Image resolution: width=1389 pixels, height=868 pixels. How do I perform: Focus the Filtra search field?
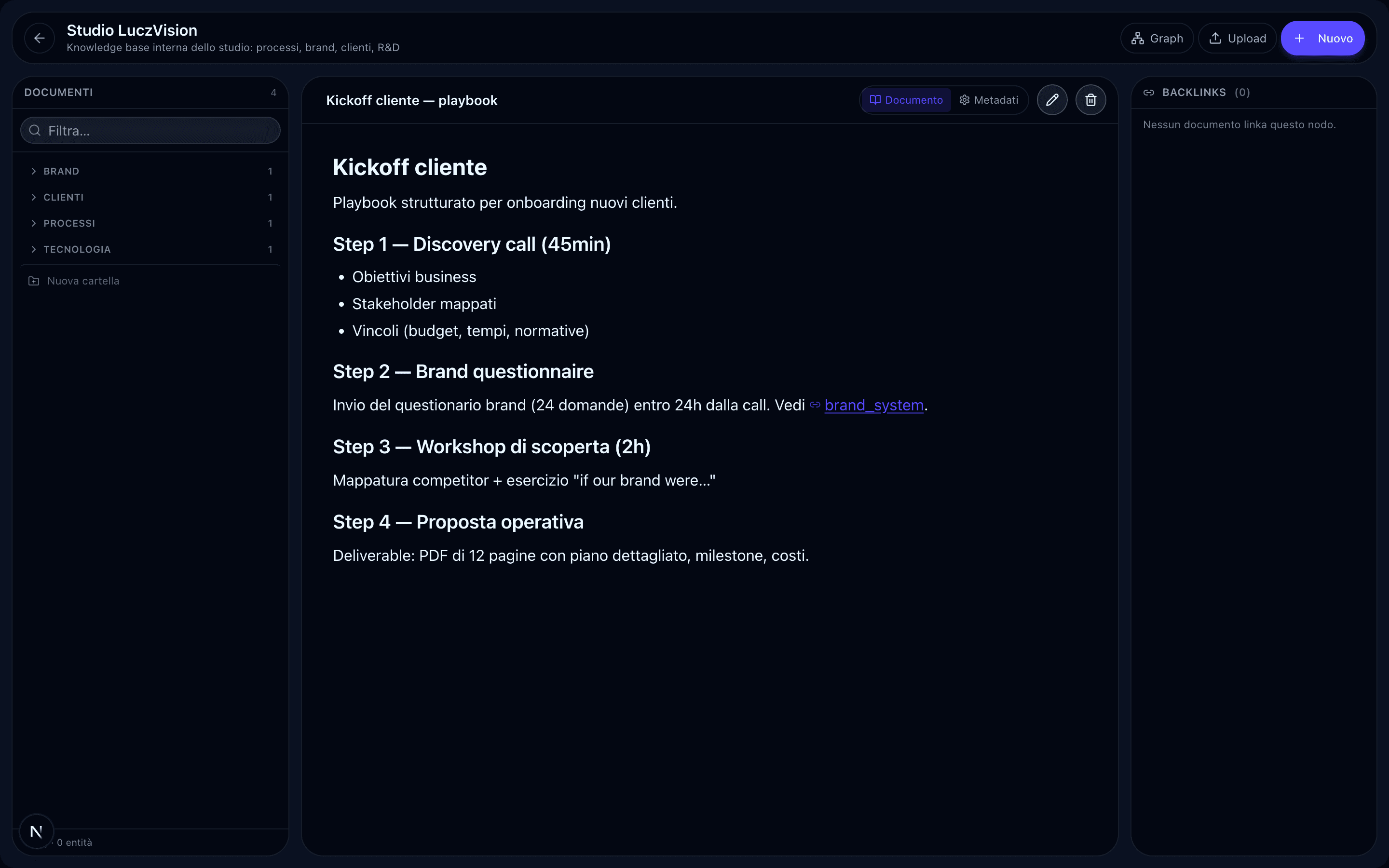click(x=150, y=130)
